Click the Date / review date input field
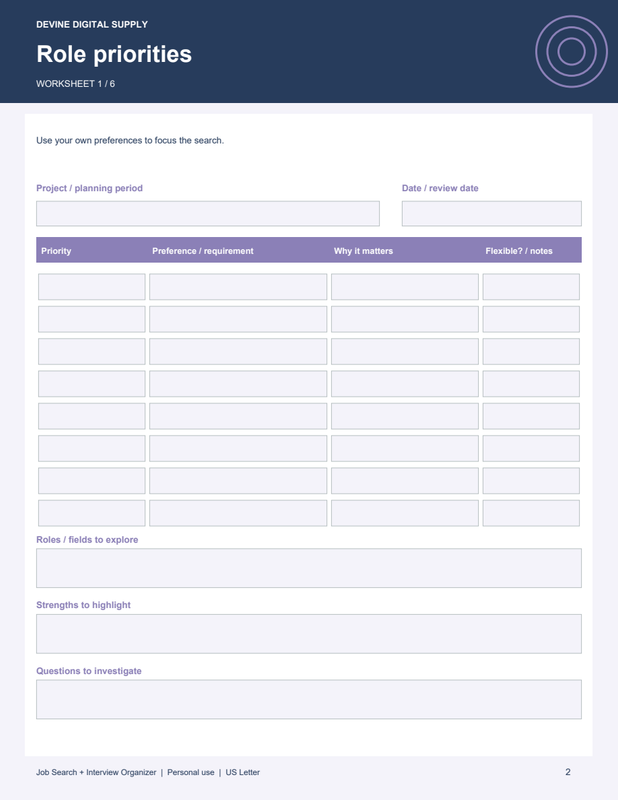The image size is (618, 800). point(491,213)
